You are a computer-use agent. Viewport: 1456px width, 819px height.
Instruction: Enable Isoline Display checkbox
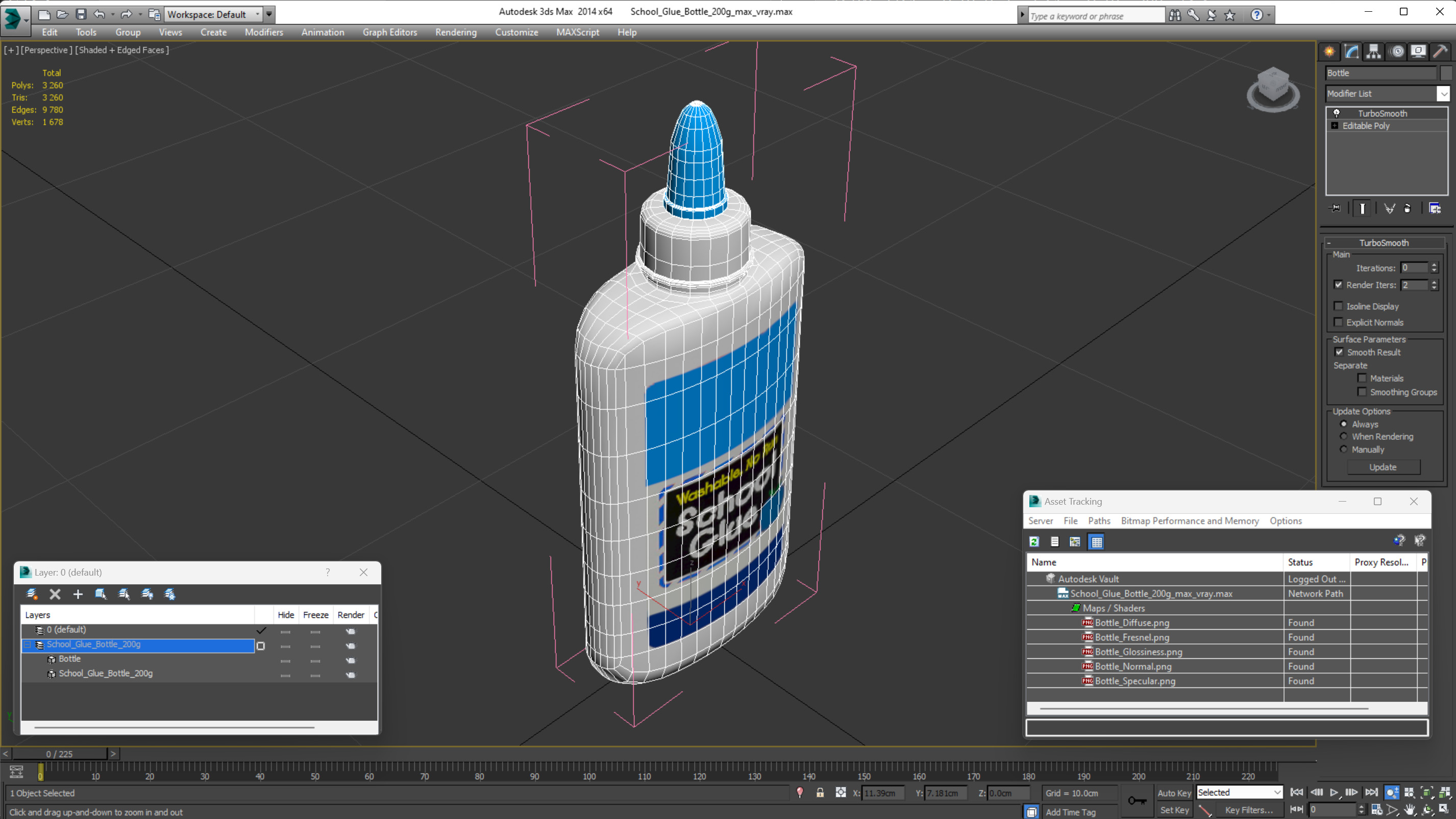tap(1338, 306)
